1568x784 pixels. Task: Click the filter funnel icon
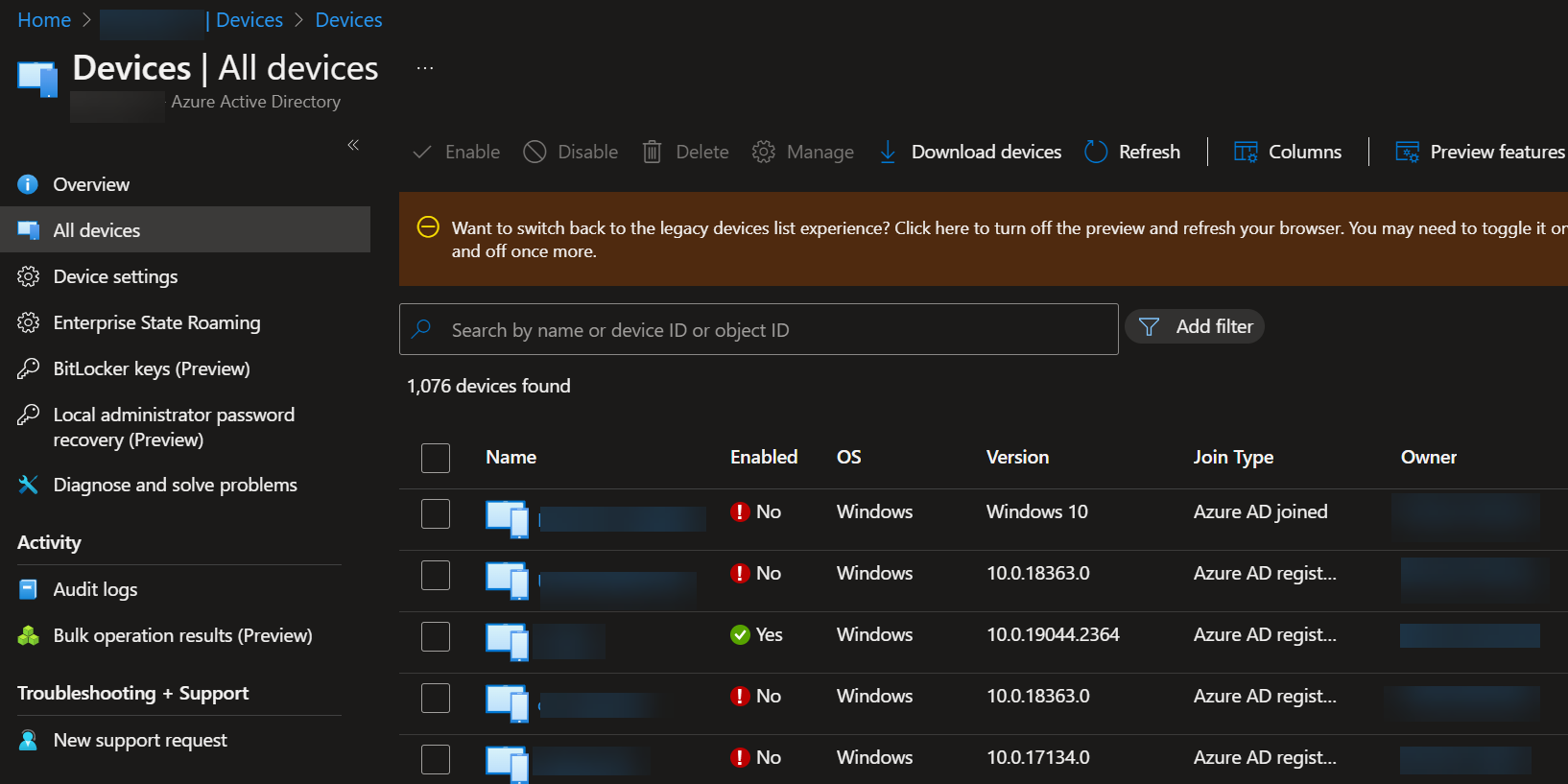tap(1149, 326)
